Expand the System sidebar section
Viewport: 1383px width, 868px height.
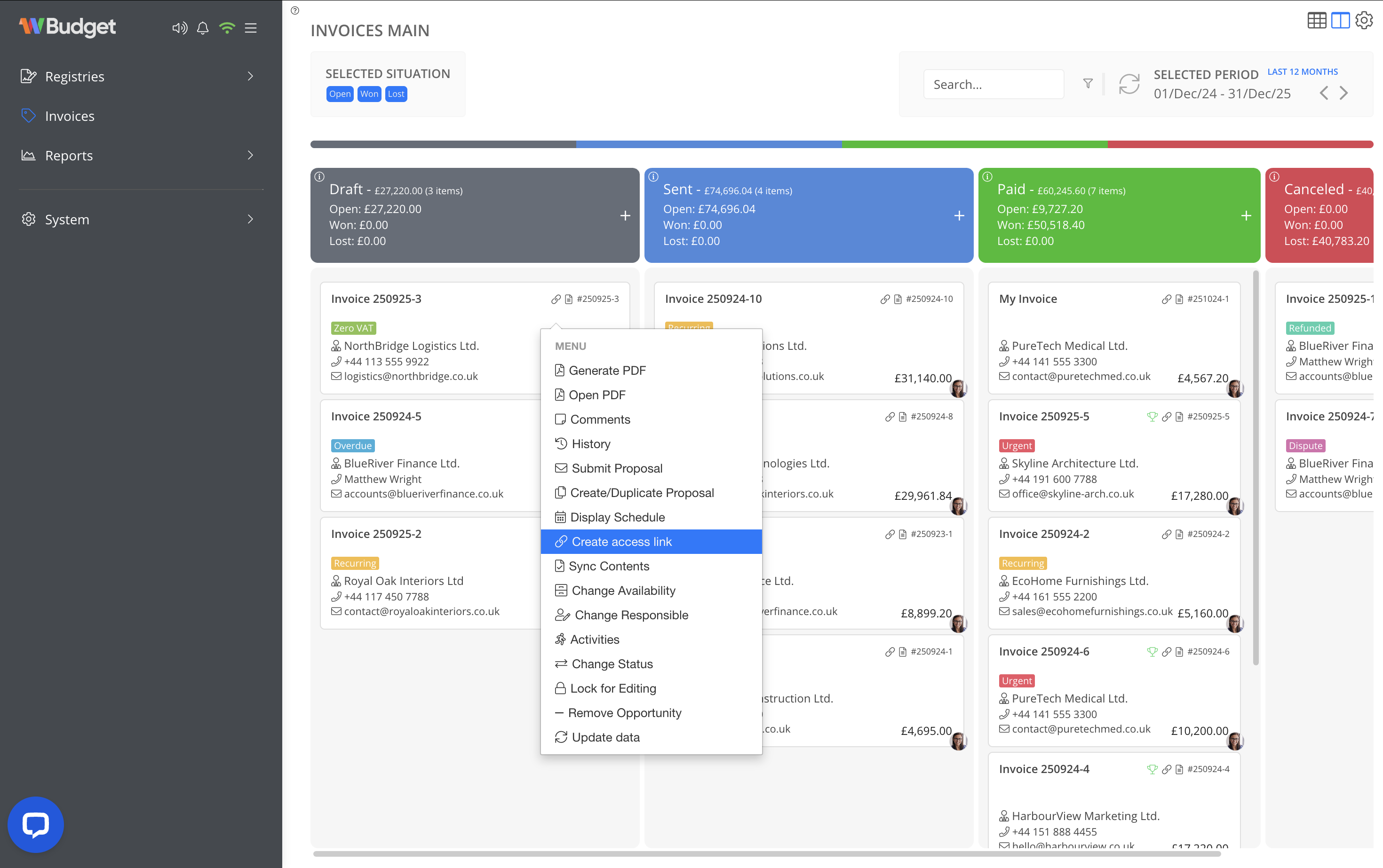point(250,219)
